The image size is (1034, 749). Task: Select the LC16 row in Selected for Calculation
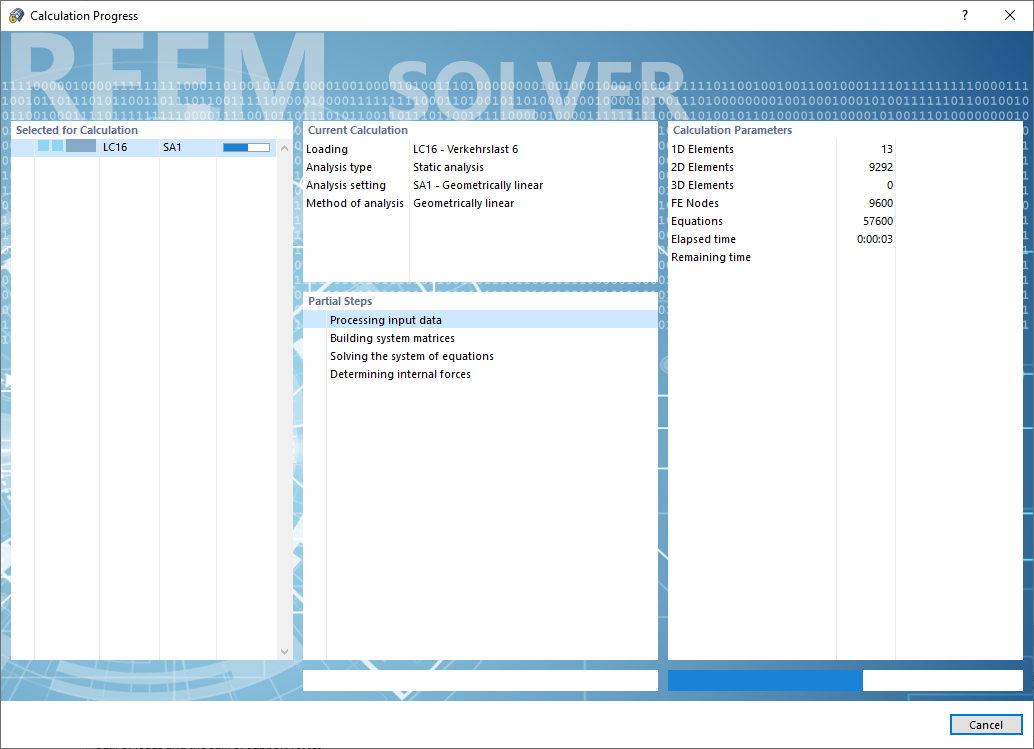(144, 148)
